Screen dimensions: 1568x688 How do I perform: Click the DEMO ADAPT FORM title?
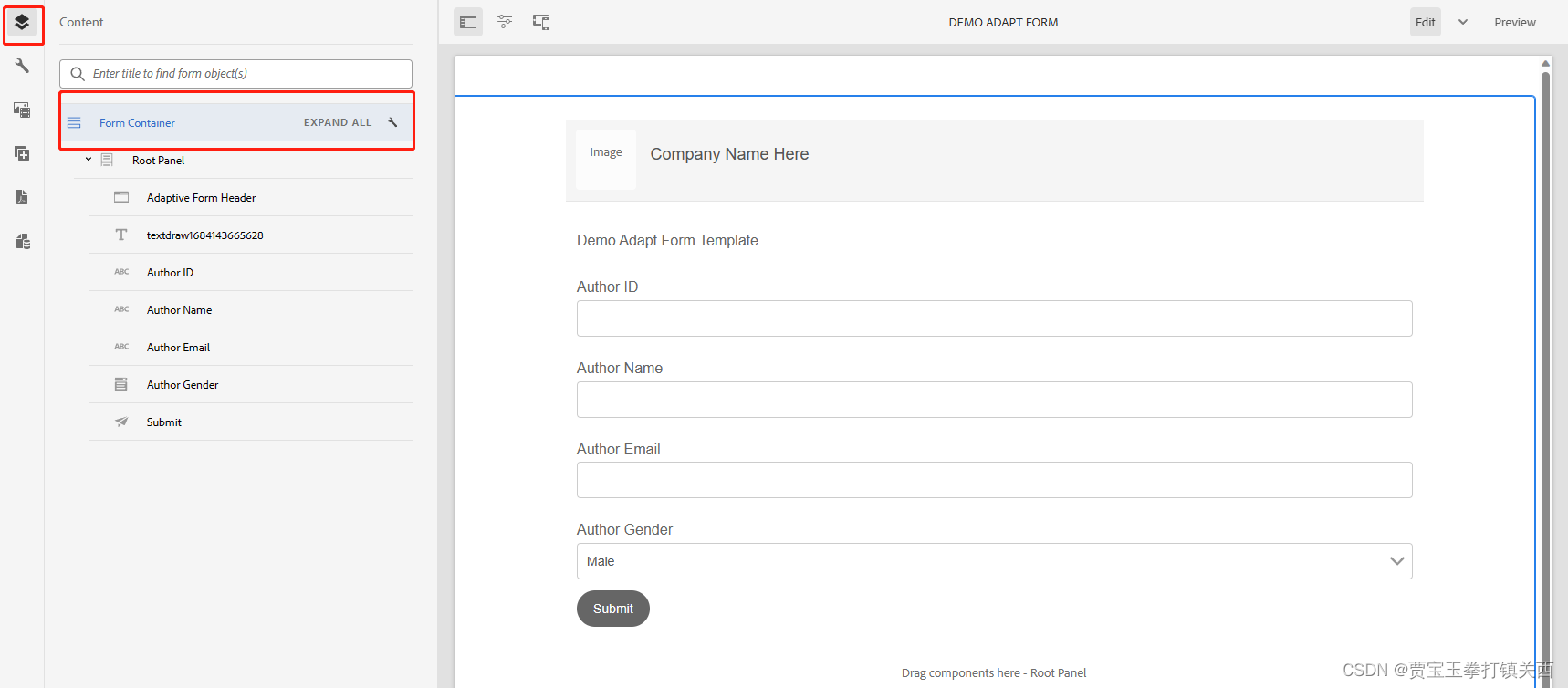coord(1003,22)
